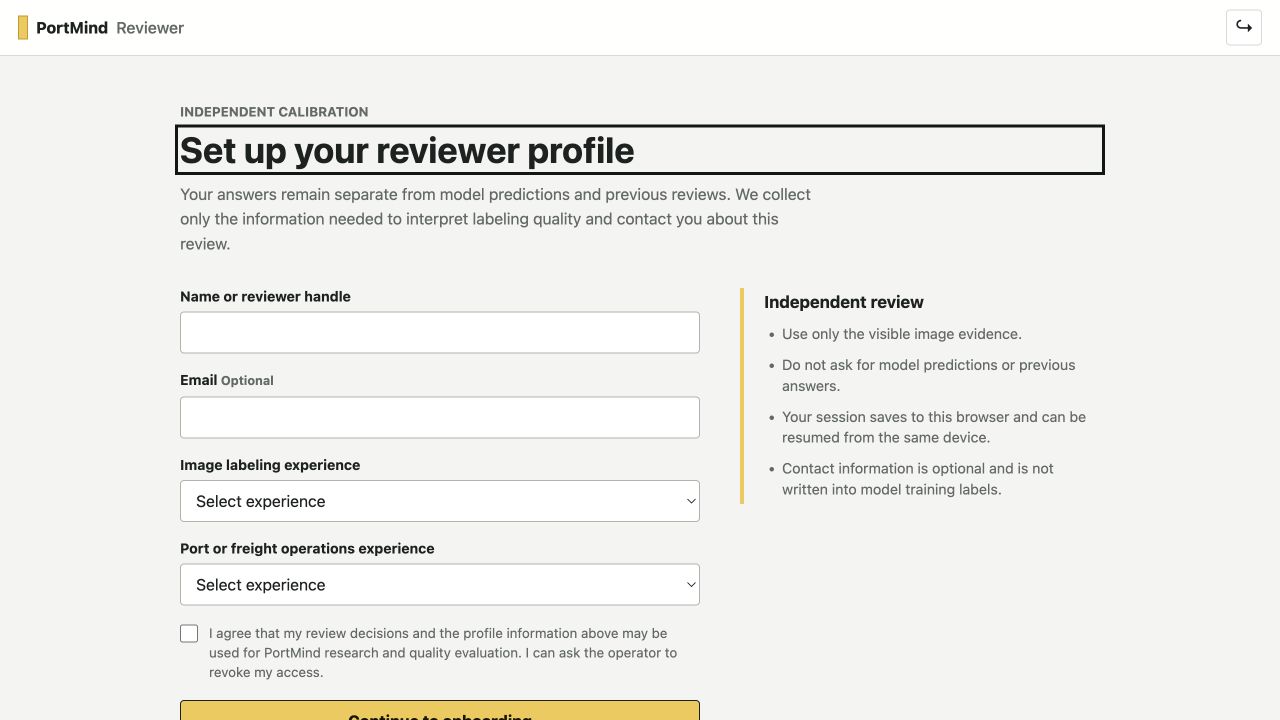Focus the Email input field
The image size is (1280, 720).
tap(440, 417)
